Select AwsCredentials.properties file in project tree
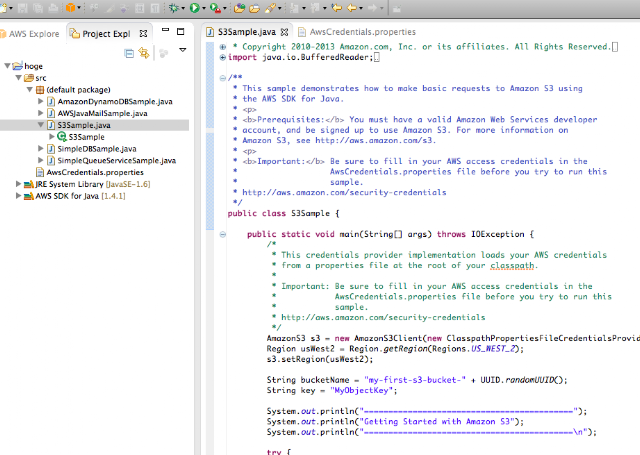The image size is (640, 455). pyautogui.click(x=95, y=172)
